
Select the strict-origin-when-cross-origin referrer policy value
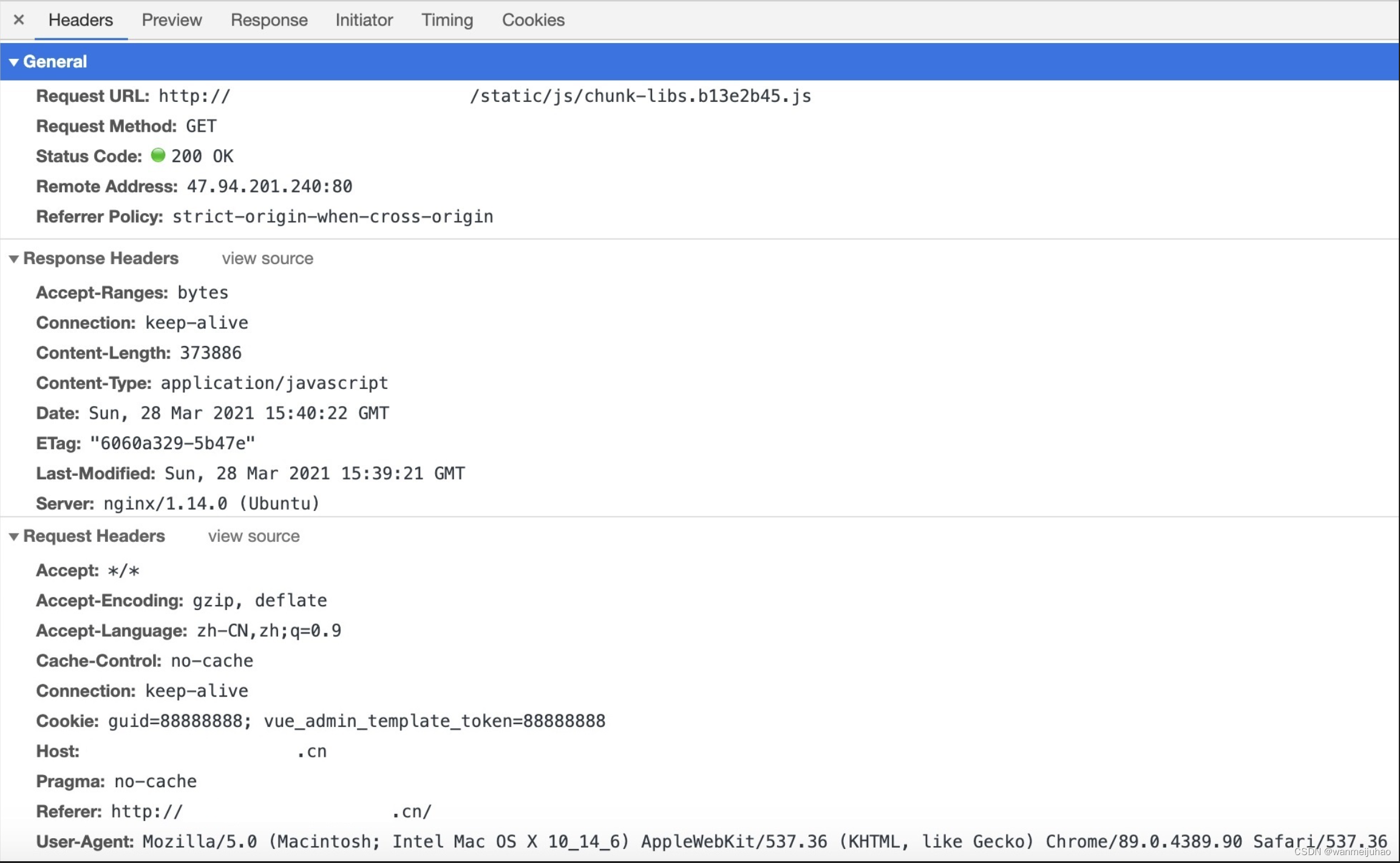coord(333,217)
